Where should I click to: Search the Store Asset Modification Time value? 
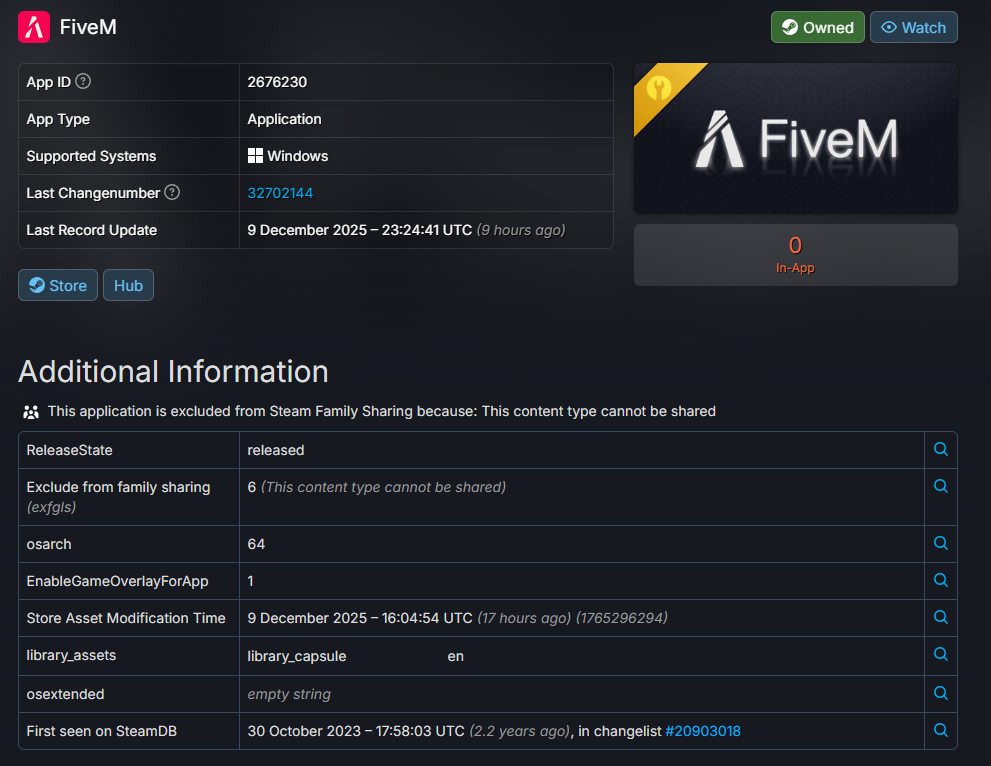pyautogui.click(x=940, y=617)
